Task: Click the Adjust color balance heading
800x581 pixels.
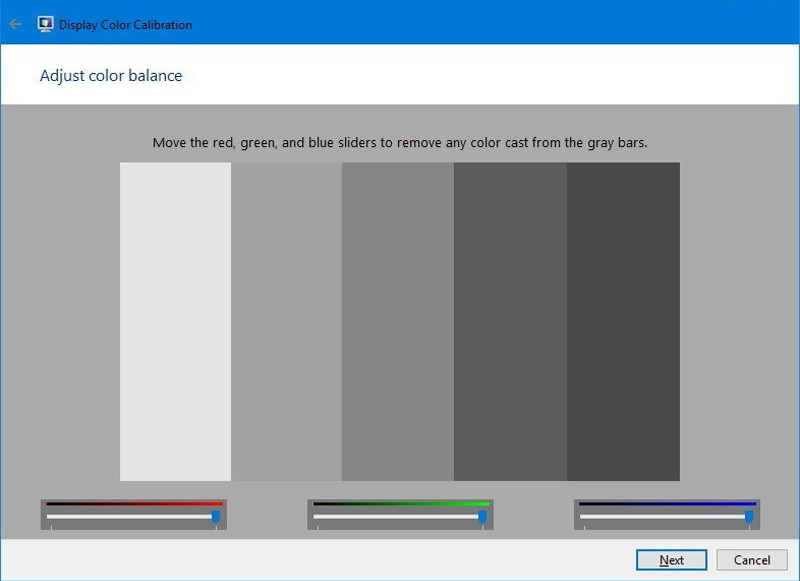Action: tap(111, 75)
